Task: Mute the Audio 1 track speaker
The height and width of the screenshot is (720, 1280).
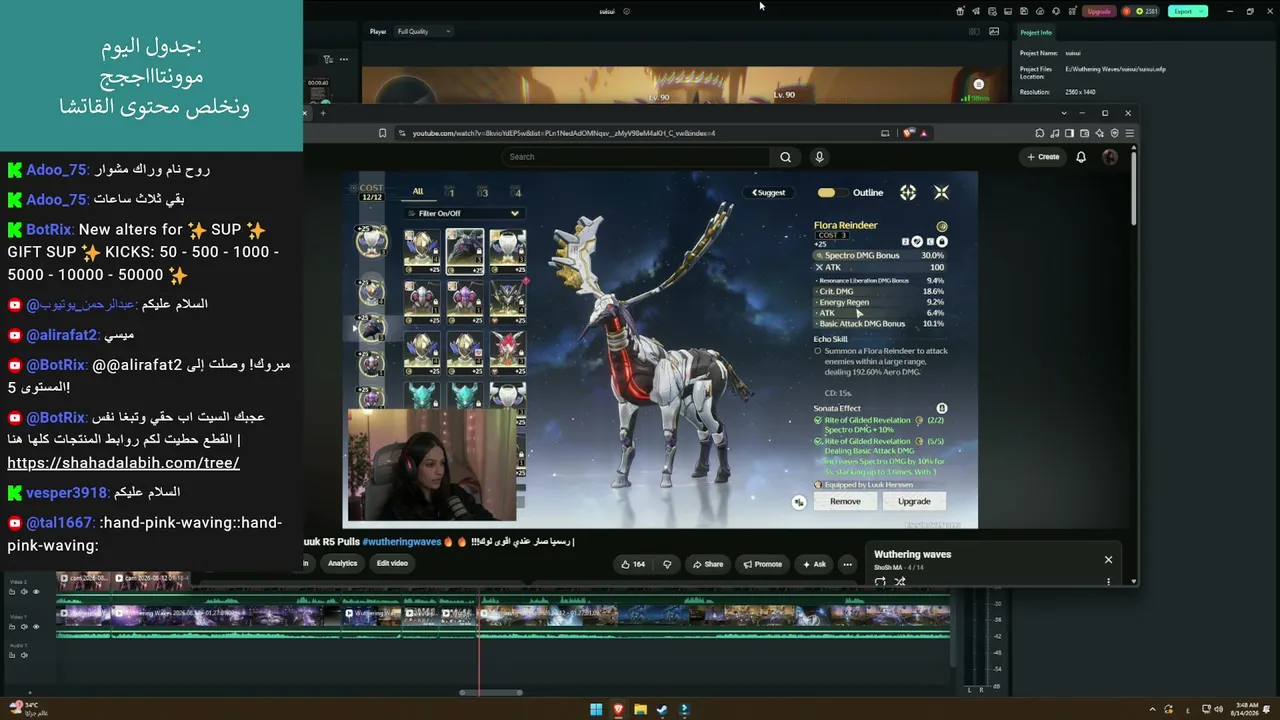Action: (24, 655)
